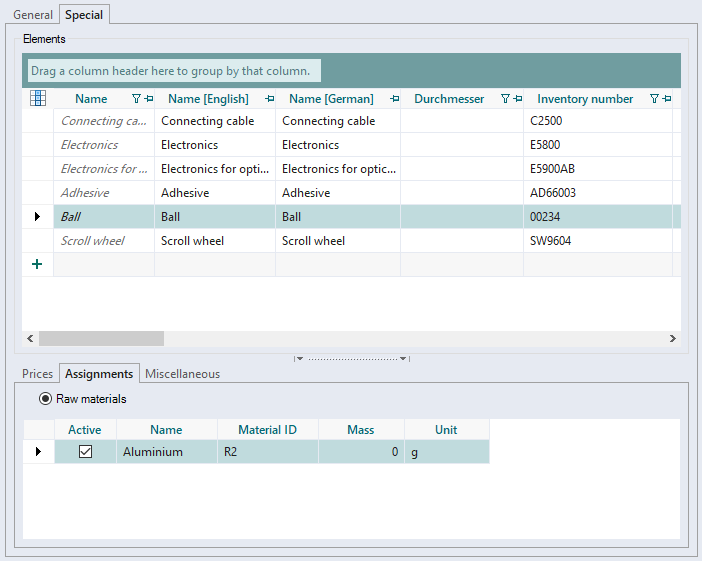The width and height of the screenshot is (702, 561).
Task: Open the Inventory number filter icon
Action: tap(654, 99)
